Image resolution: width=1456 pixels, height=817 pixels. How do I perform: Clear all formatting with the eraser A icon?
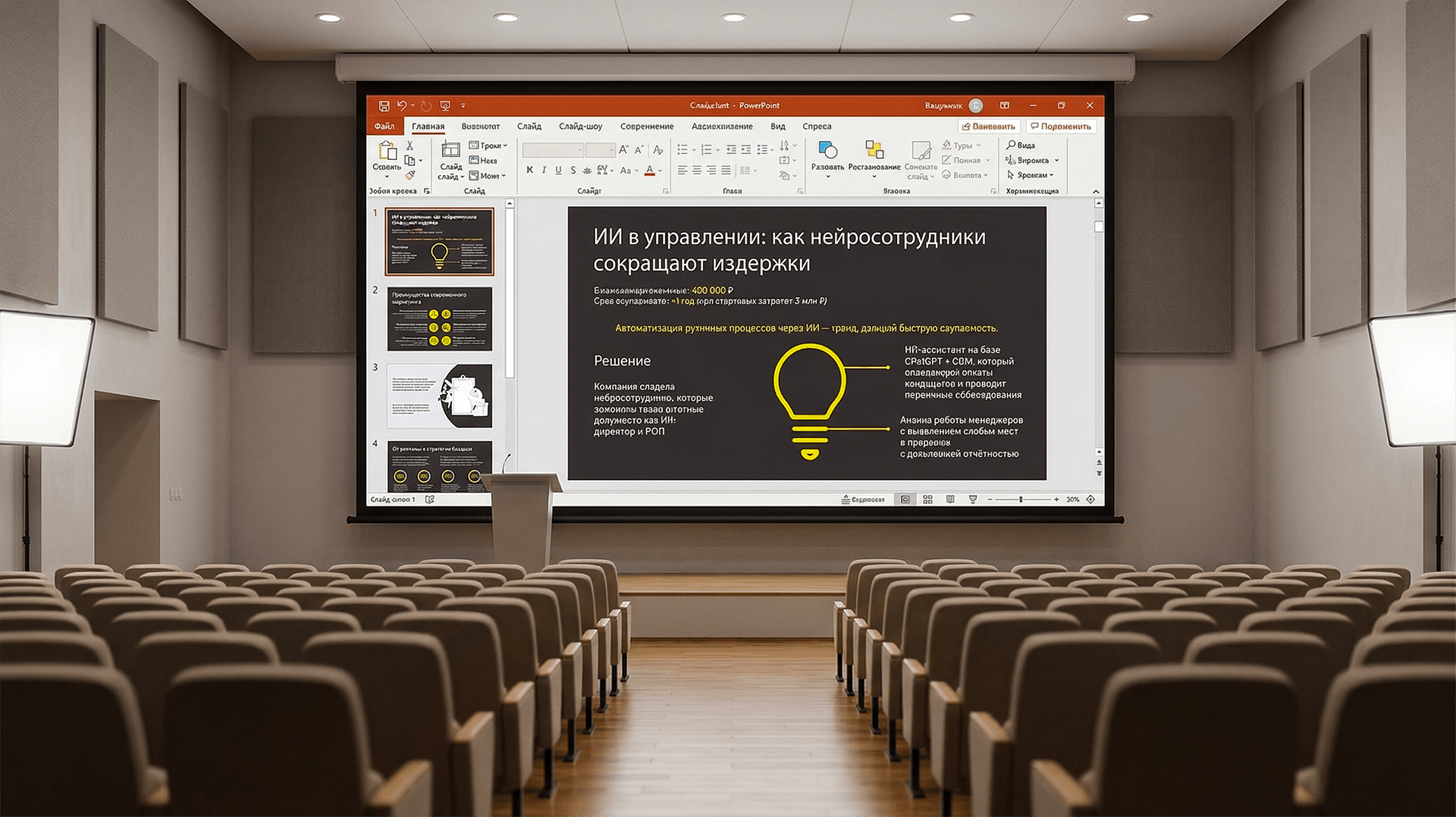coord(658,150)
